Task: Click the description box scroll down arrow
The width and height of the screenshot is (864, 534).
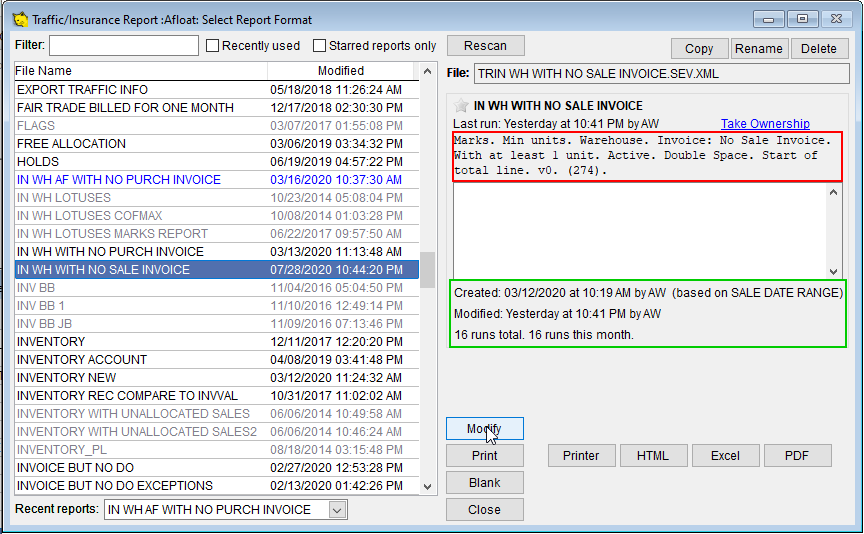Action: click(x=834, y=271)
